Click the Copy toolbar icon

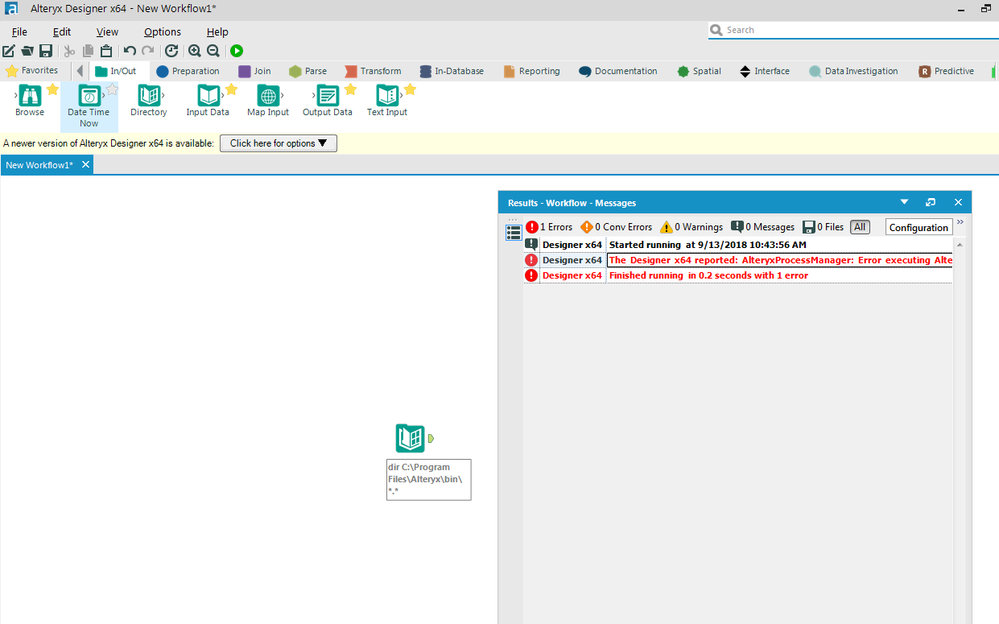click(x=88, y=51)
